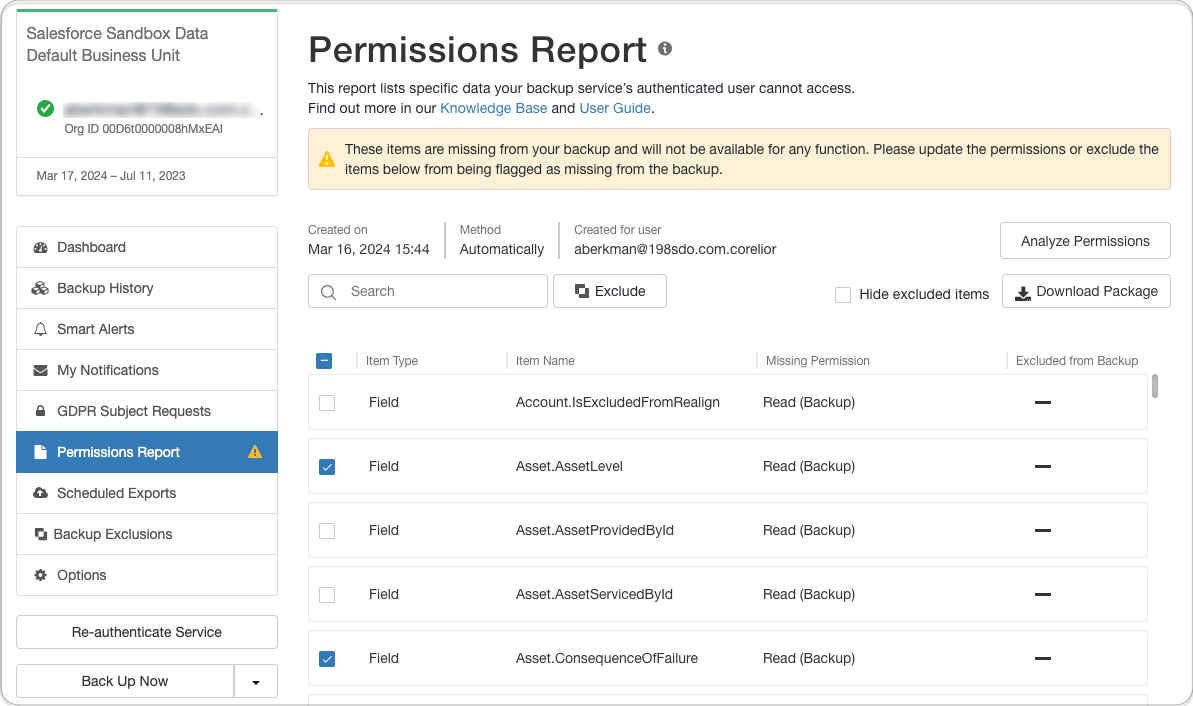Click the Options gear icon
This screenshot has width=1193, height=706.
coord(40,576)
